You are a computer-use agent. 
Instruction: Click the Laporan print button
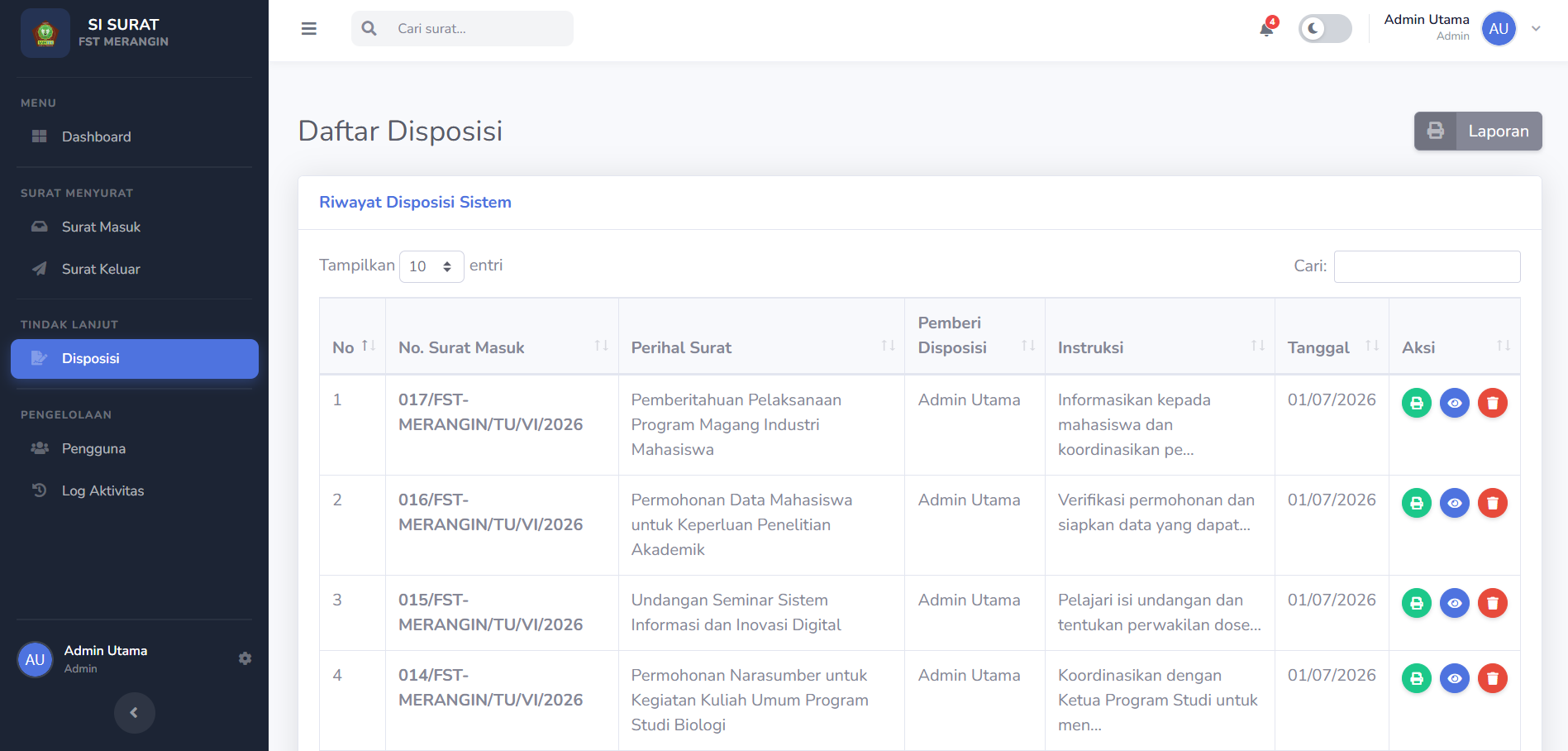click(1478, 132)
